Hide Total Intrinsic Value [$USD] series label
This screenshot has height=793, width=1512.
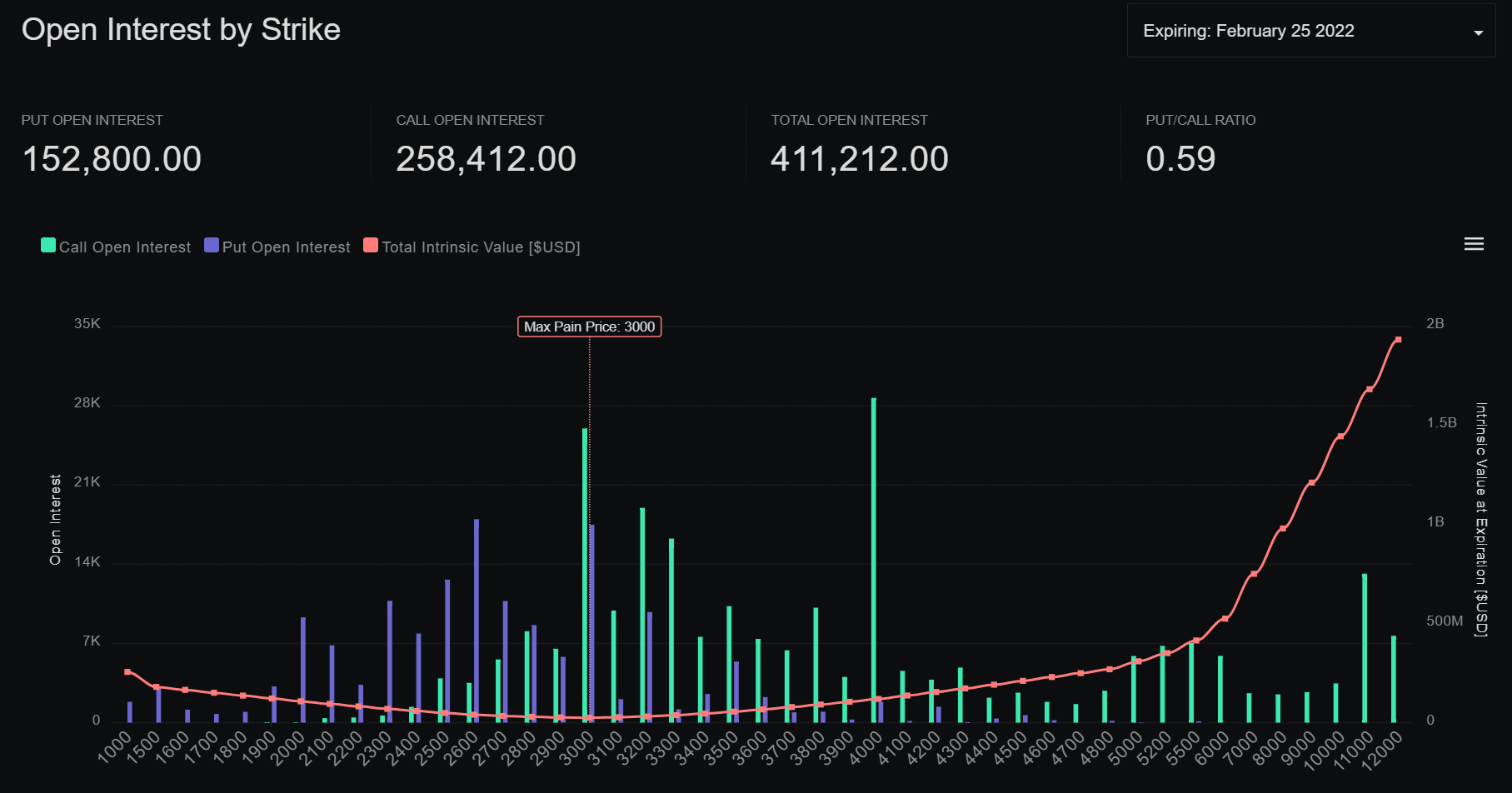tap(481, 247)
